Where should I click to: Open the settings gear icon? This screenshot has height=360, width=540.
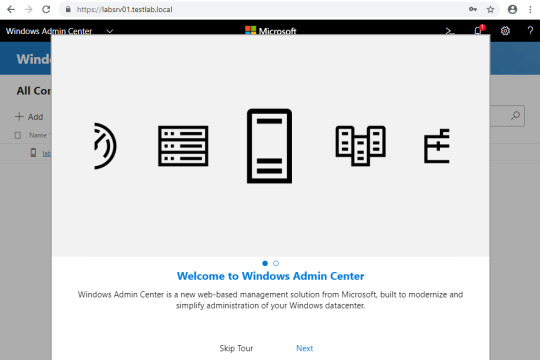tap(505, 31)
